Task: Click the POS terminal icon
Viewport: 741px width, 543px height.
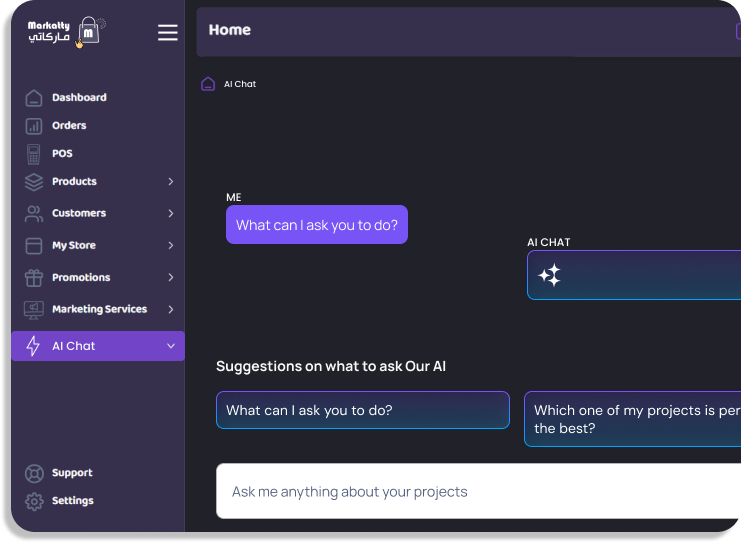Action: click(34, 154)
